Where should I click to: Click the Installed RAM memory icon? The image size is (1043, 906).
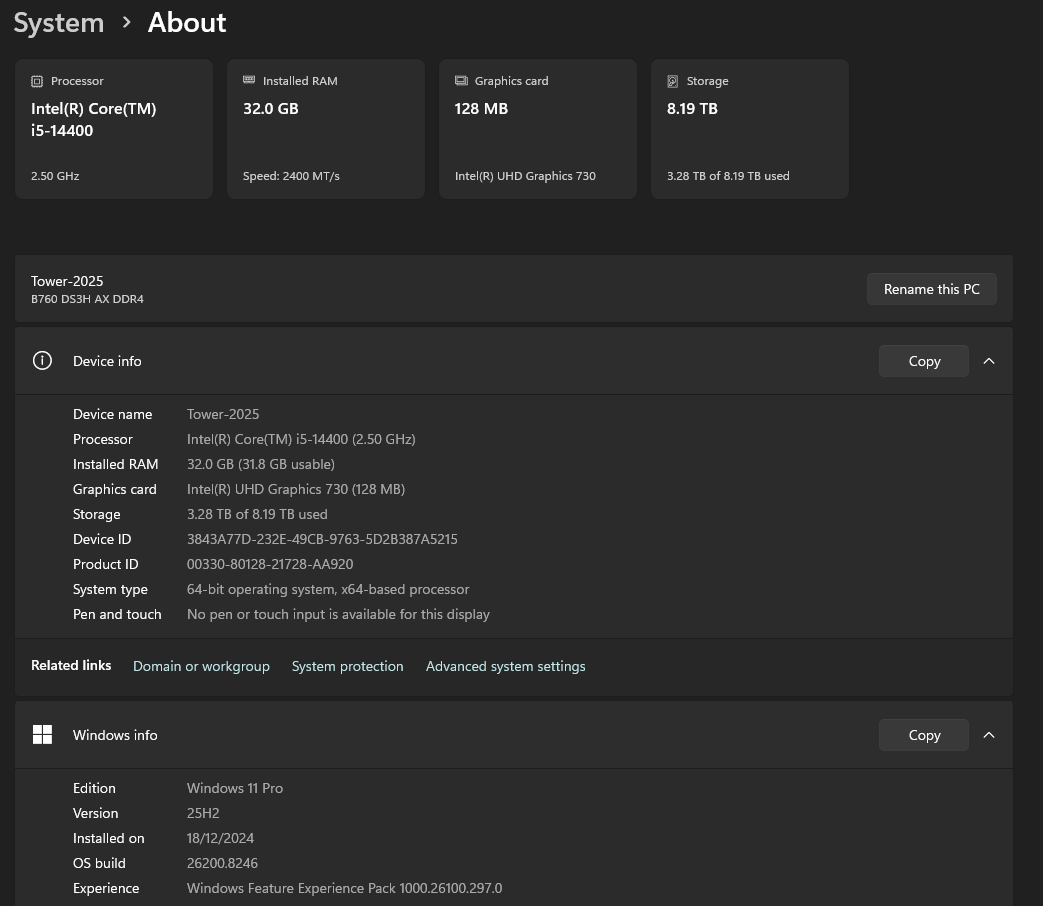249,80
